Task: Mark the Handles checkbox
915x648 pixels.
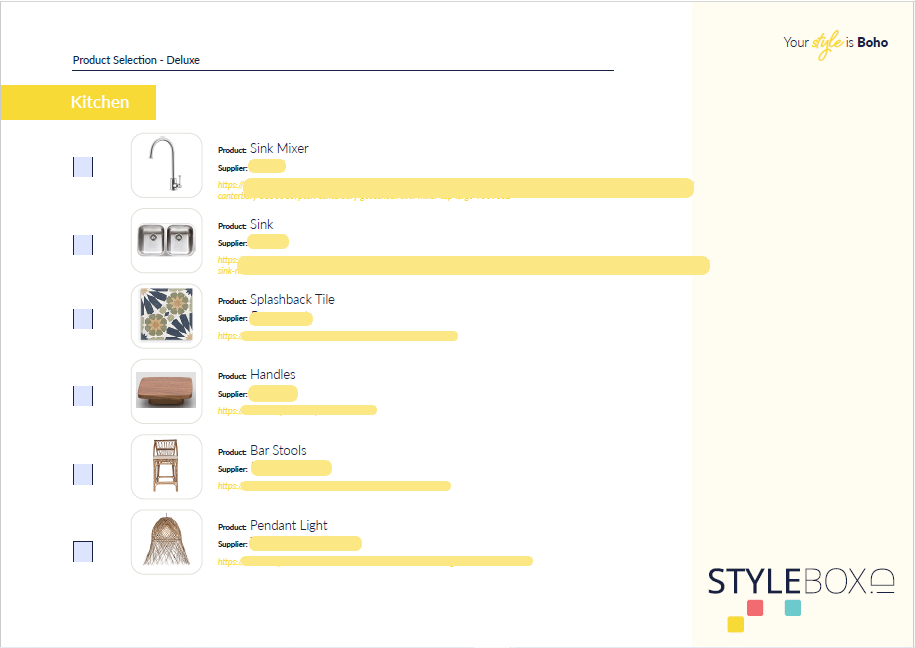Action: pyautogui.click(x=83, y=396)
